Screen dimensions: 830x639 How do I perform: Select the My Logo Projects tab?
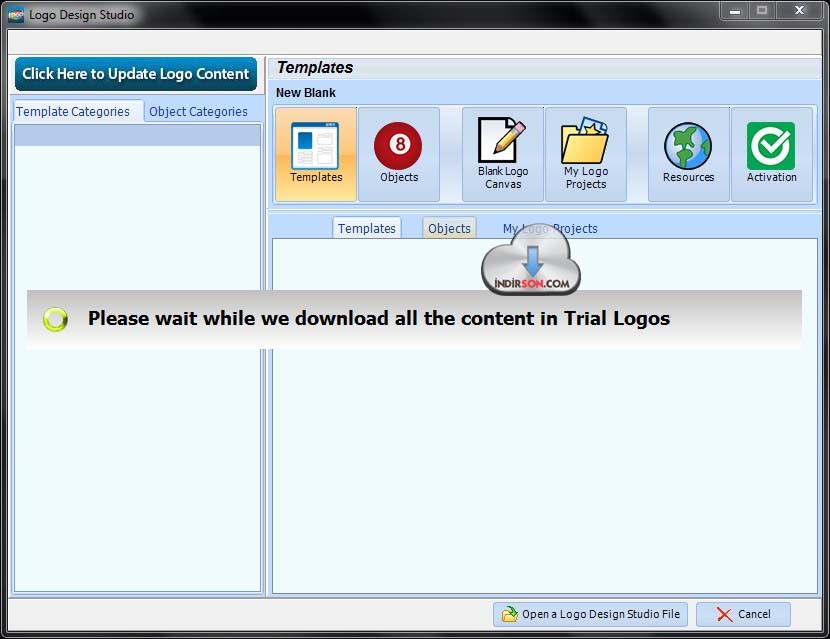click(x=550, y=229)
